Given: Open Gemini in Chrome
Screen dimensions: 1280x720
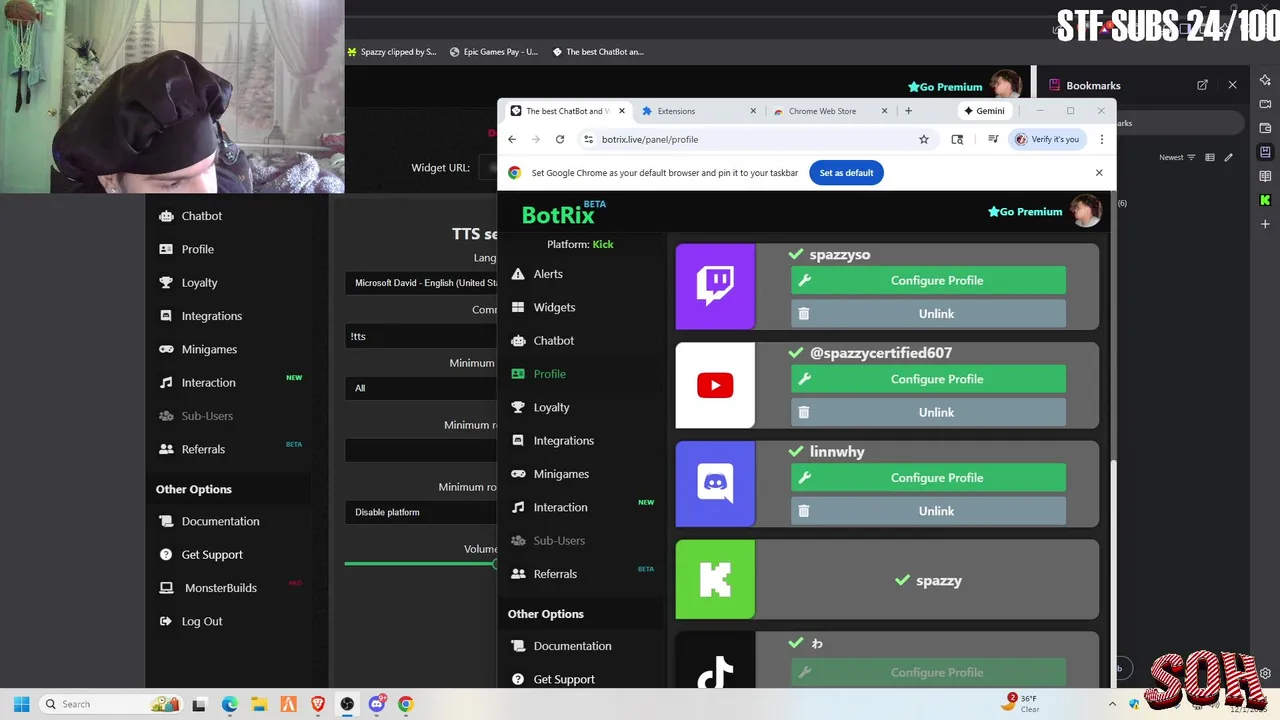Looking at the screenshot, I should coord(984,111).
